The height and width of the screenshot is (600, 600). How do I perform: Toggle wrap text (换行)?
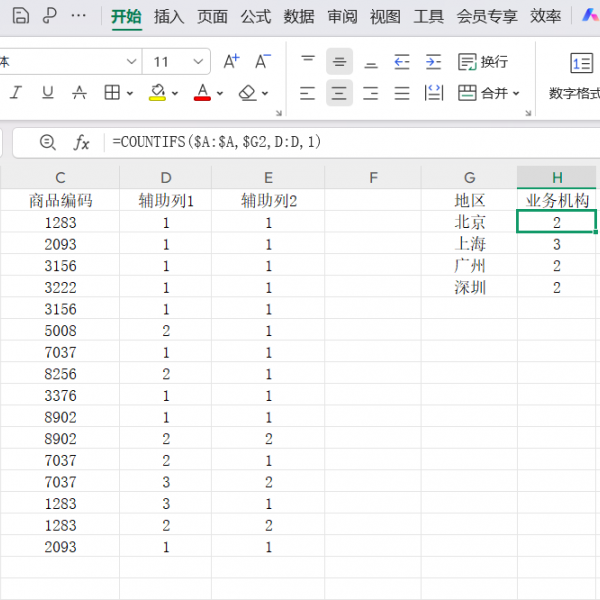point(483,62)
